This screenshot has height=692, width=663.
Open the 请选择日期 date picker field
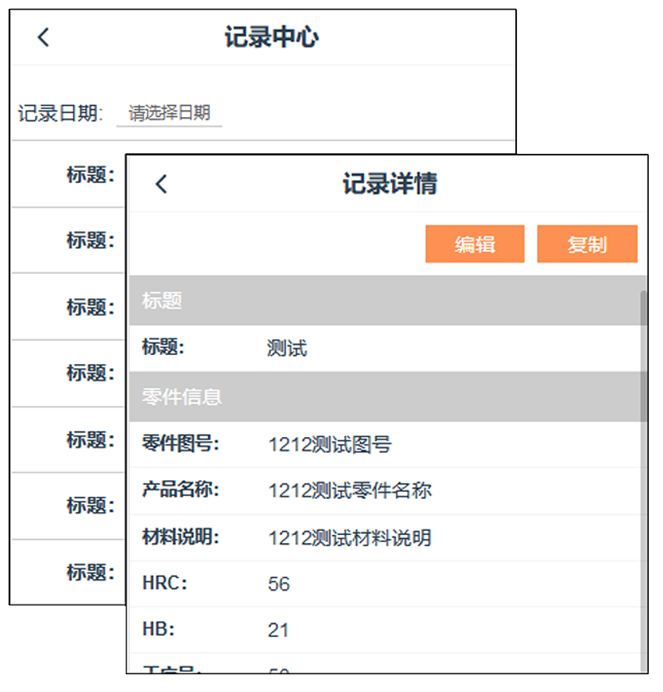click(x=169, y=114)
